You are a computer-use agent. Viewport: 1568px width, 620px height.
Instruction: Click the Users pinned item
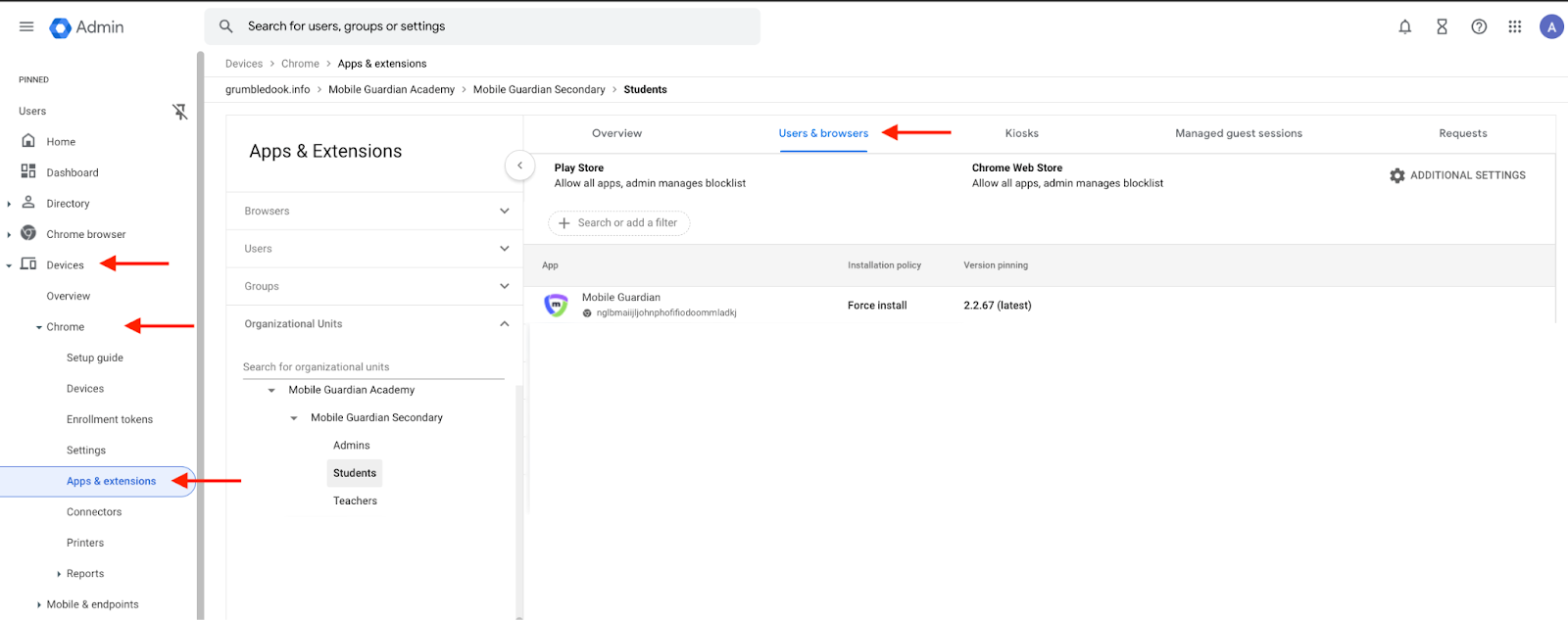click(x=32, y=112)
